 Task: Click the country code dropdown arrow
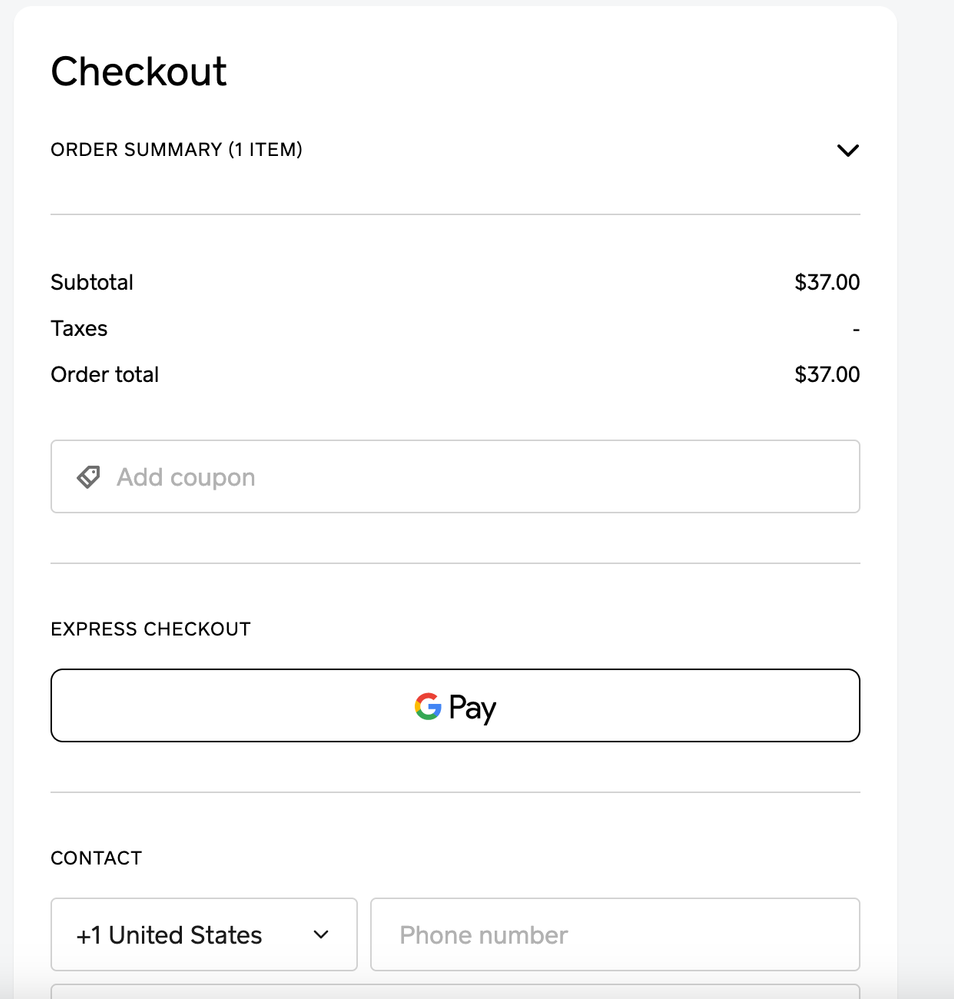(321, 935)
